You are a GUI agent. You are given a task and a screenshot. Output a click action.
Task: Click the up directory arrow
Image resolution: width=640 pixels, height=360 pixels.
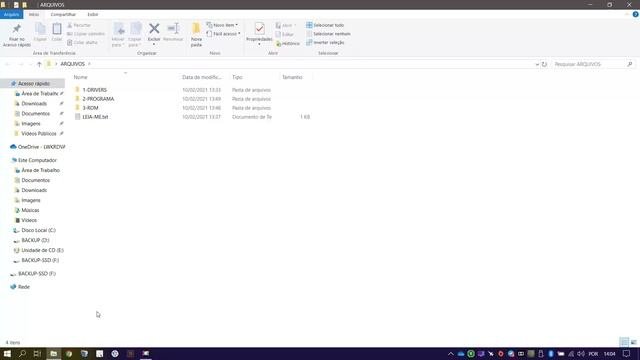click(x=39, y=64)
